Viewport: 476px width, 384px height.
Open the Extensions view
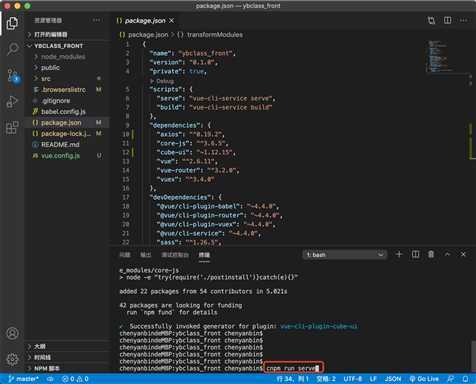[12, 128]
